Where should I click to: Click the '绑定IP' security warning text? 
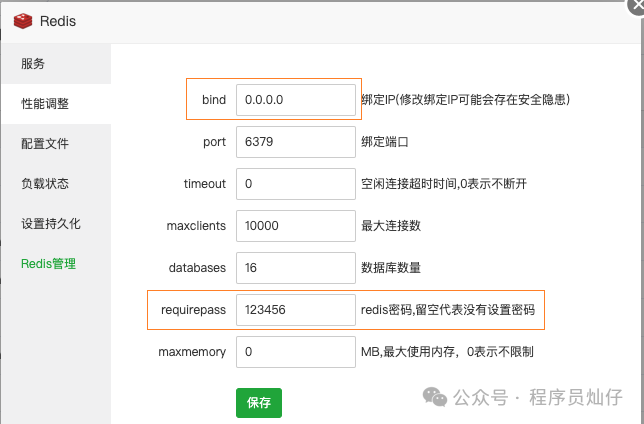pos(465,100)
